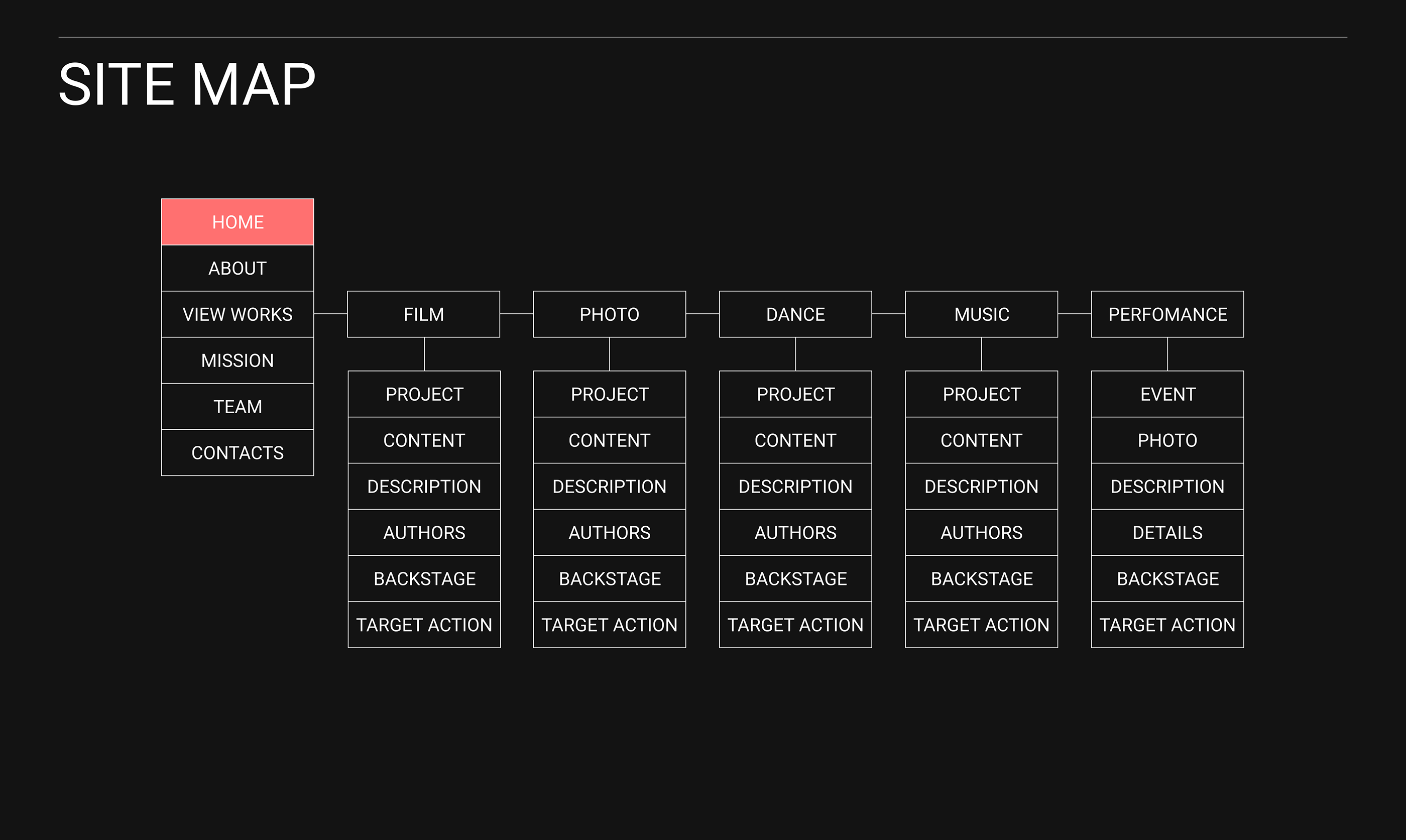Click the PHOTO category next to FILM

[x=609, y=314]
